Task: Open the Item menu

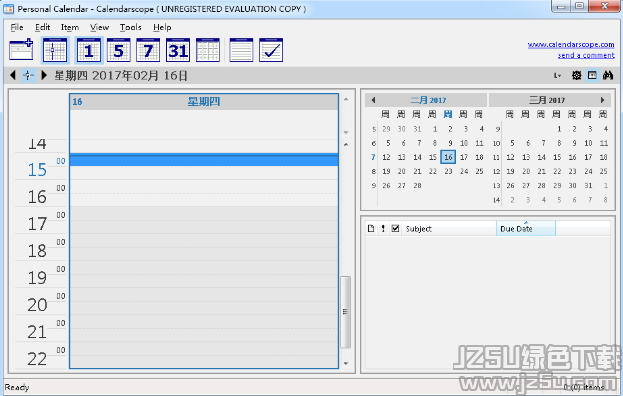Action: pos(70,27)
